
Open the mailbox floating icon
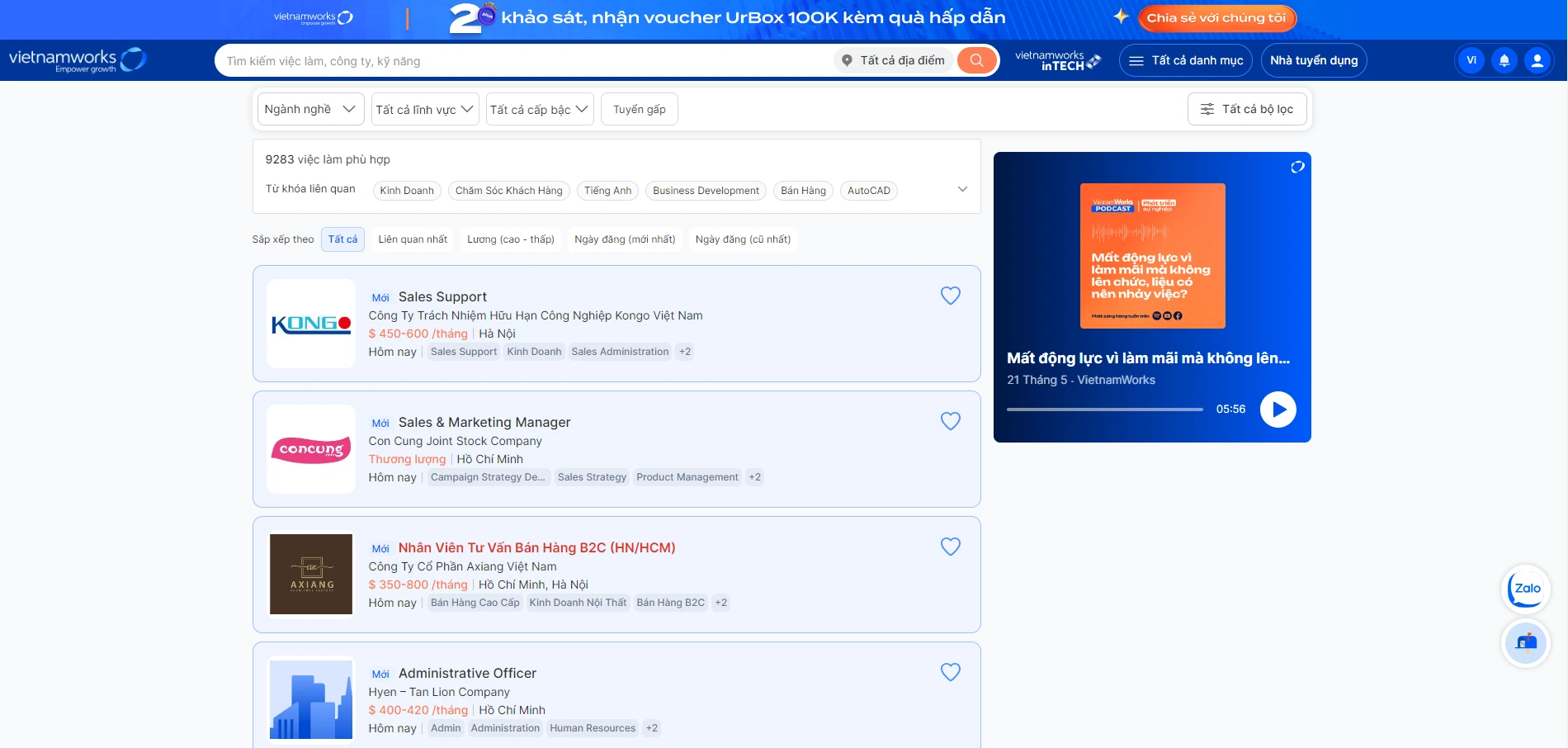click(x=1526, y=643)
